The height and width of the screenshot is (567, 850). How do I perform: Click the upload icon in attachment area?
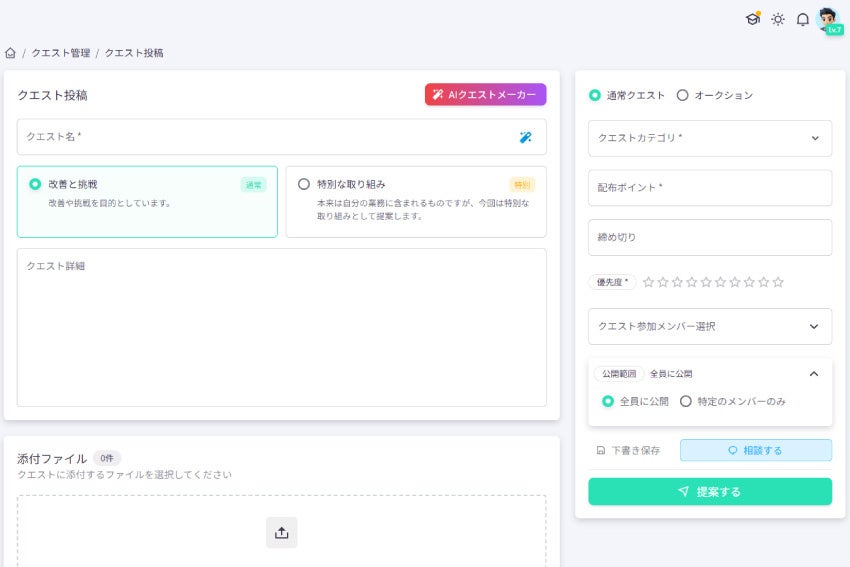pyautogui.click(x=281, y=532)
